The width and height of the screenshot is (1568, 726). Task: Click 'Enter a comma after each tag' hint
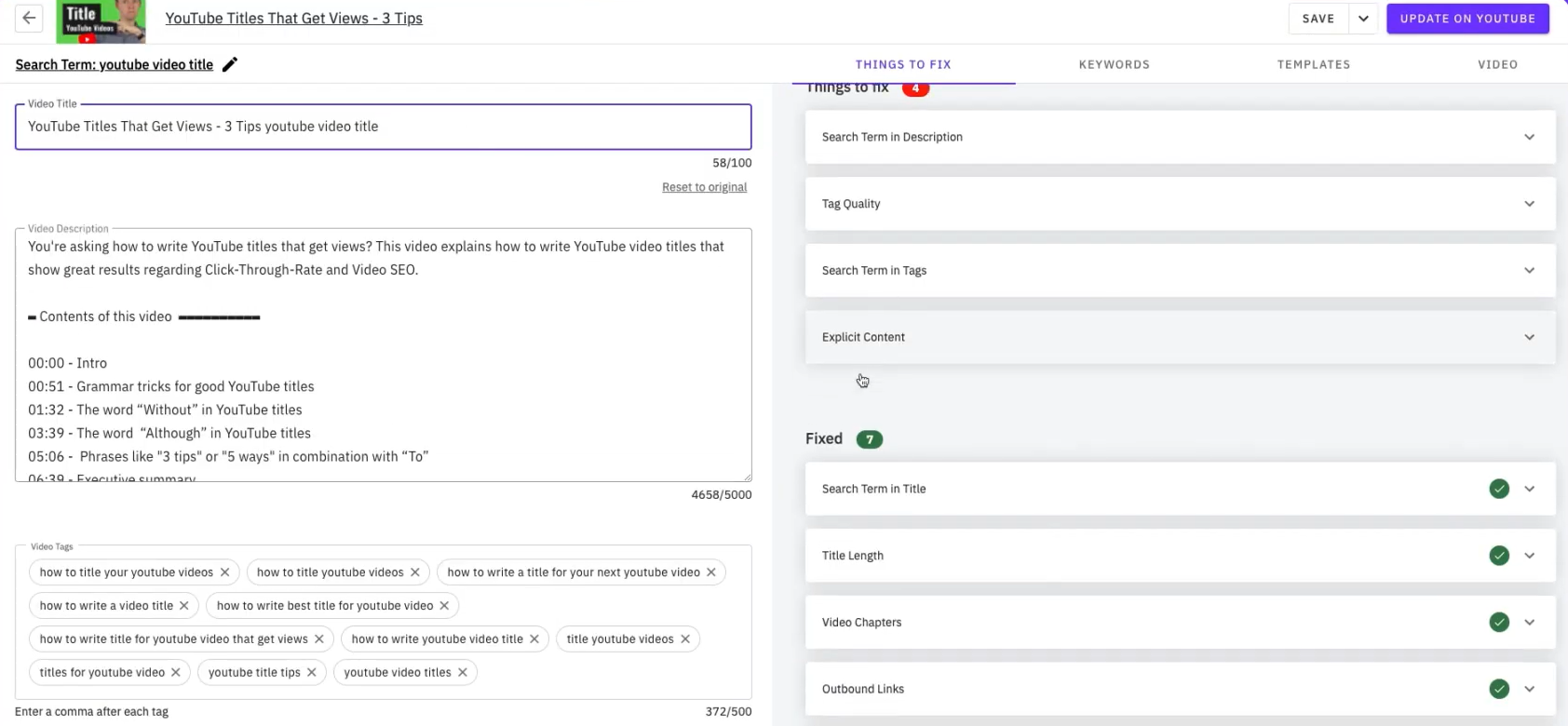click(x=91, y=712)
